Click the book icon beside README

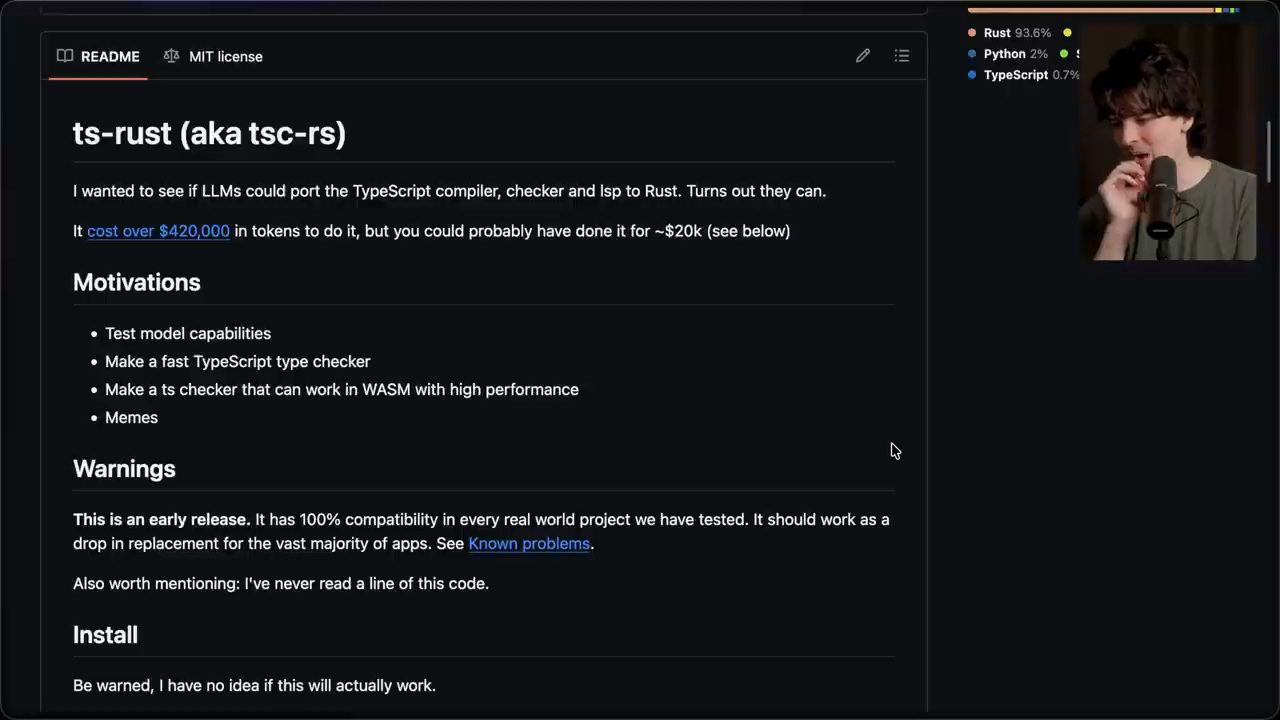(x=65, y=56)
